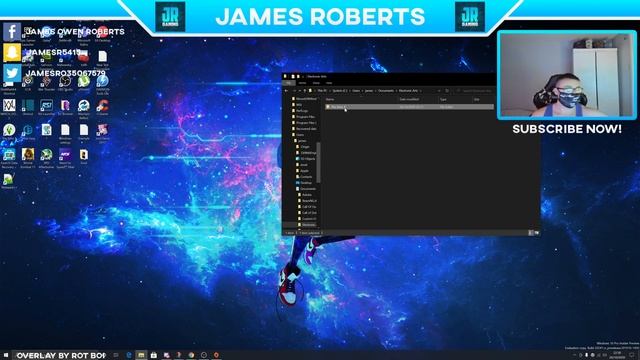Click Users in the address breadcrumb
Viewport: 640px width, 360px height.
tap(356, 91)
